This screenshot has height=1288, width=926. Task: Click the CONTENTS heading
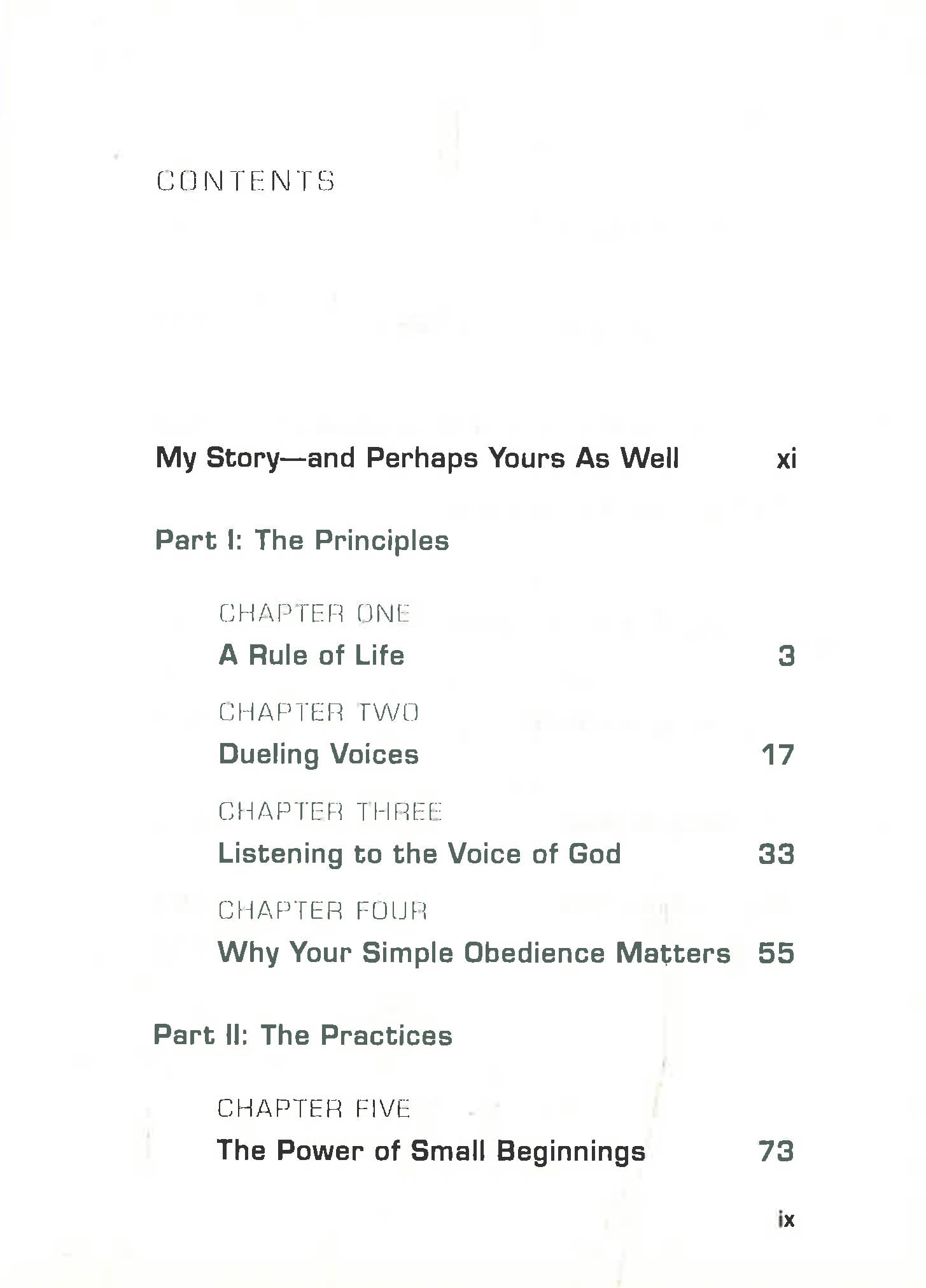[x=246, y=181]
